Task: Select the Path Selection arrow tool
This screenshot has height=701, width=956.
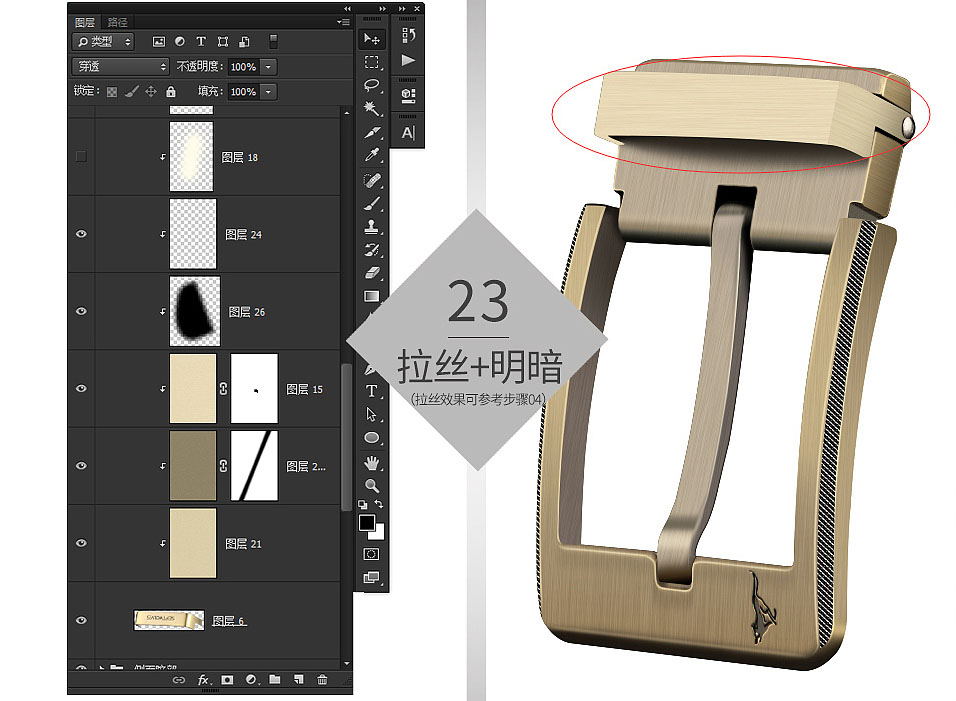Action: [371, 415]
